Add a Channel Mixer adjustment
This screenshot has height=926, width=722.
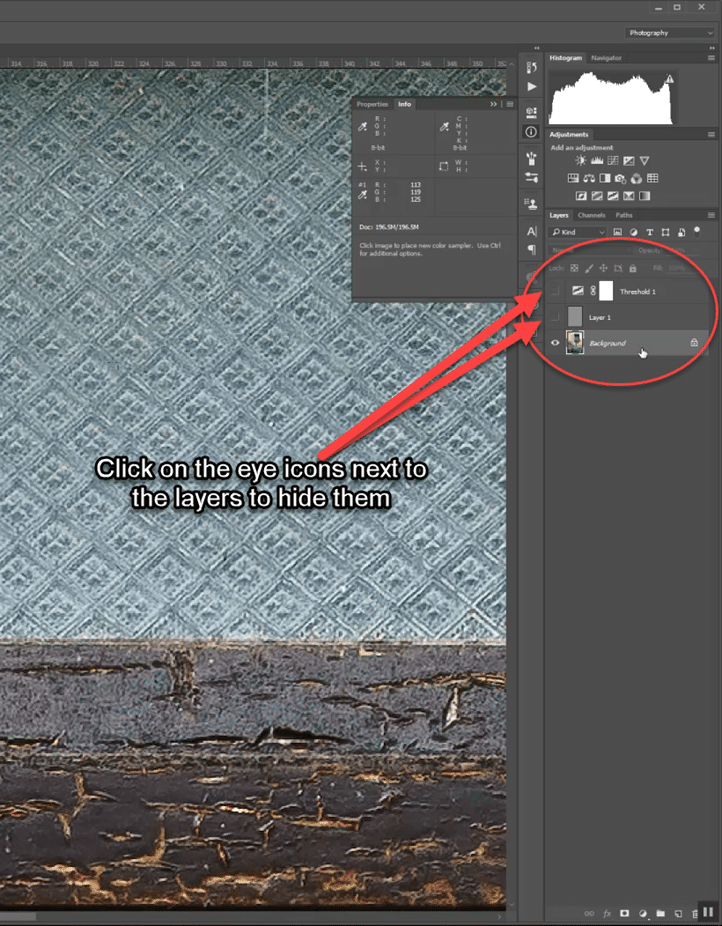(636, 178)
